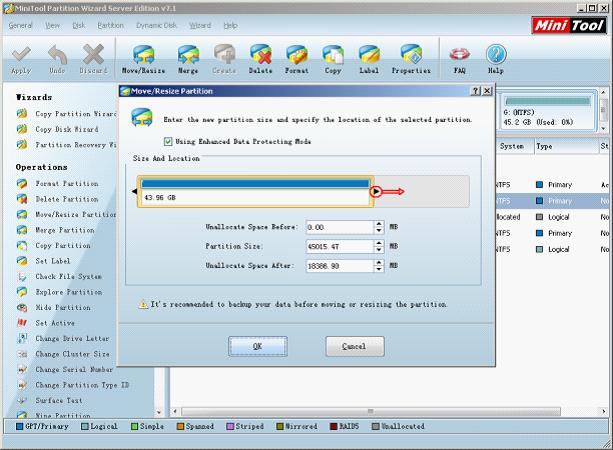The image size is (613, 450).
Task: Click the horizontal scrollbar right arrow
Action: click(x=604, y=411)
